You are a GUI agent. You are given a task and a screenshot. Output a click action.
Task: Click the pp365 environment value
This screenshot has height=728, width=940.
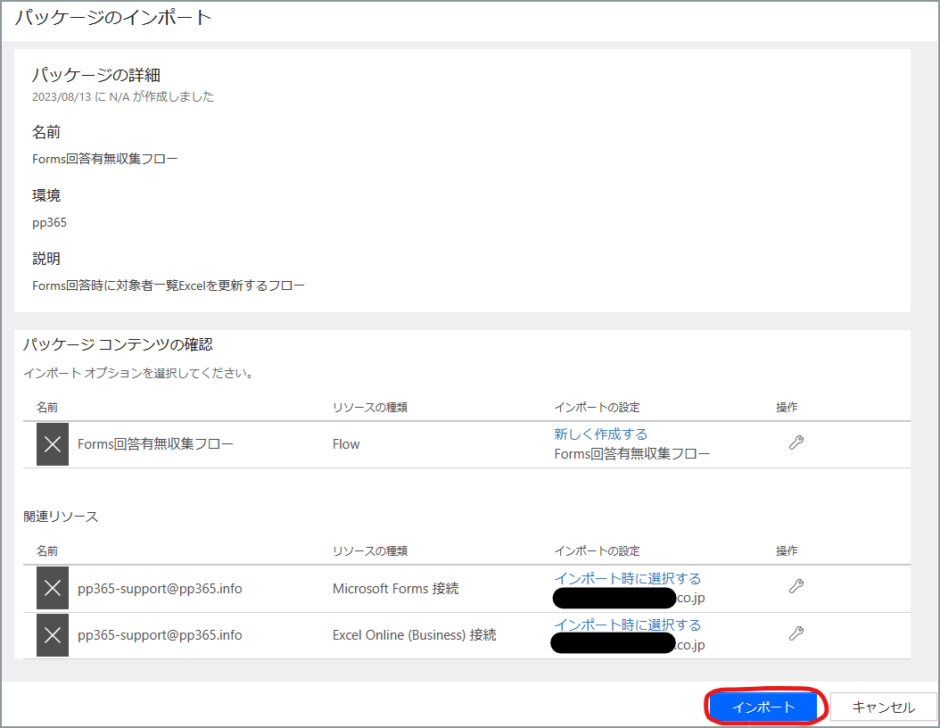[x=49, y=222]
